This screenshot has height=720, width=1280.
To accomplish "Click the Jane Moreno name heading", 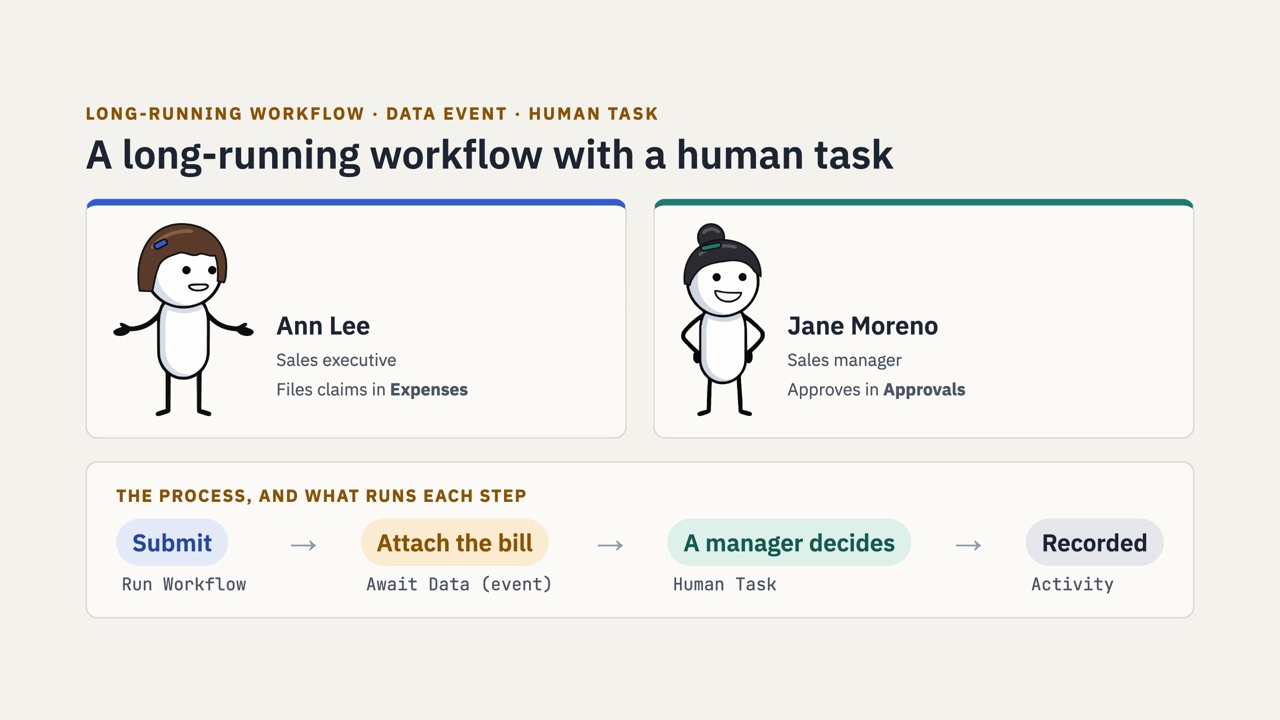I will coord(862,326).
